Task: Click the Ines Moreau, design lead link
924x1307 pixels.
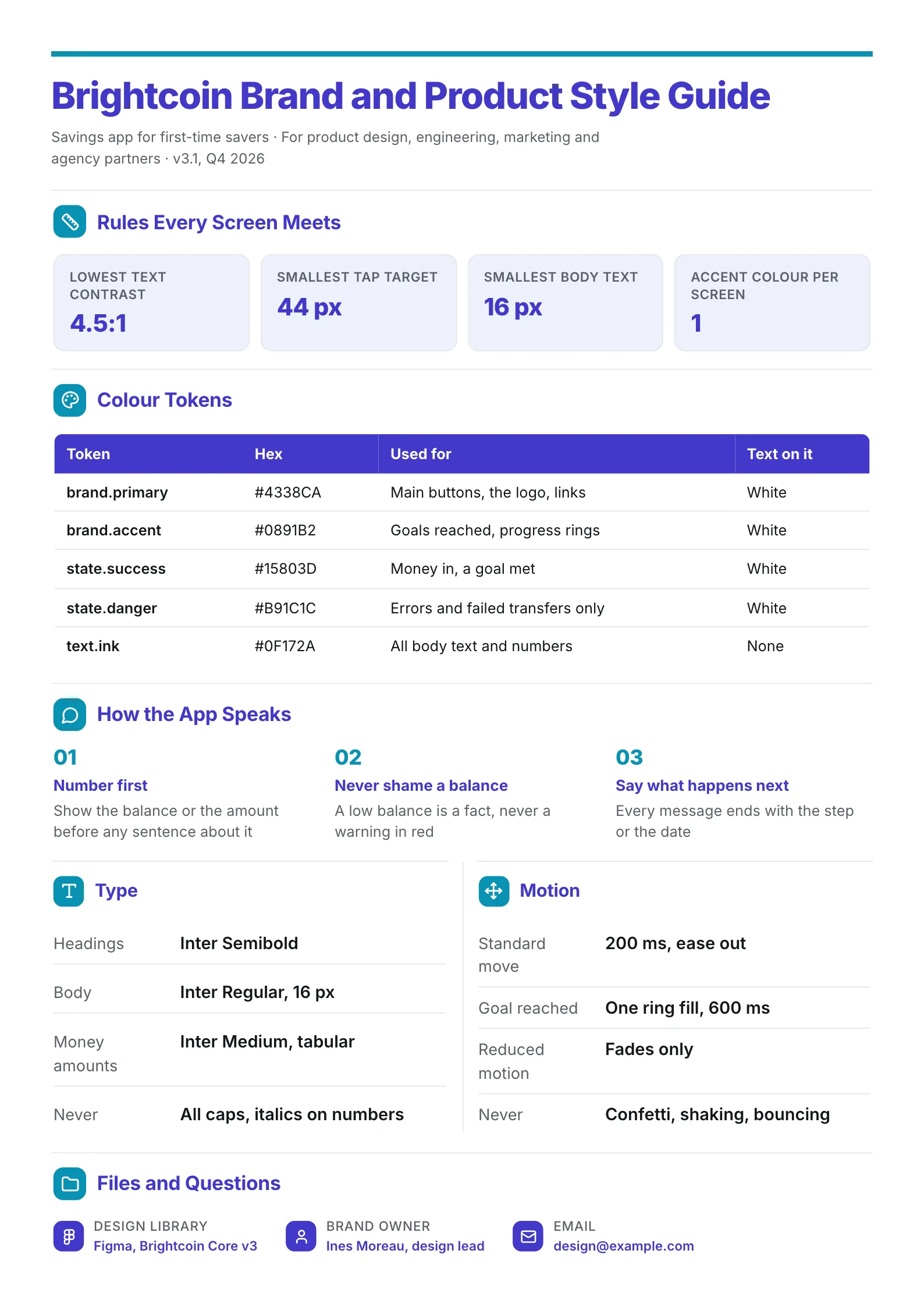Action: (x=405, y=1246)
